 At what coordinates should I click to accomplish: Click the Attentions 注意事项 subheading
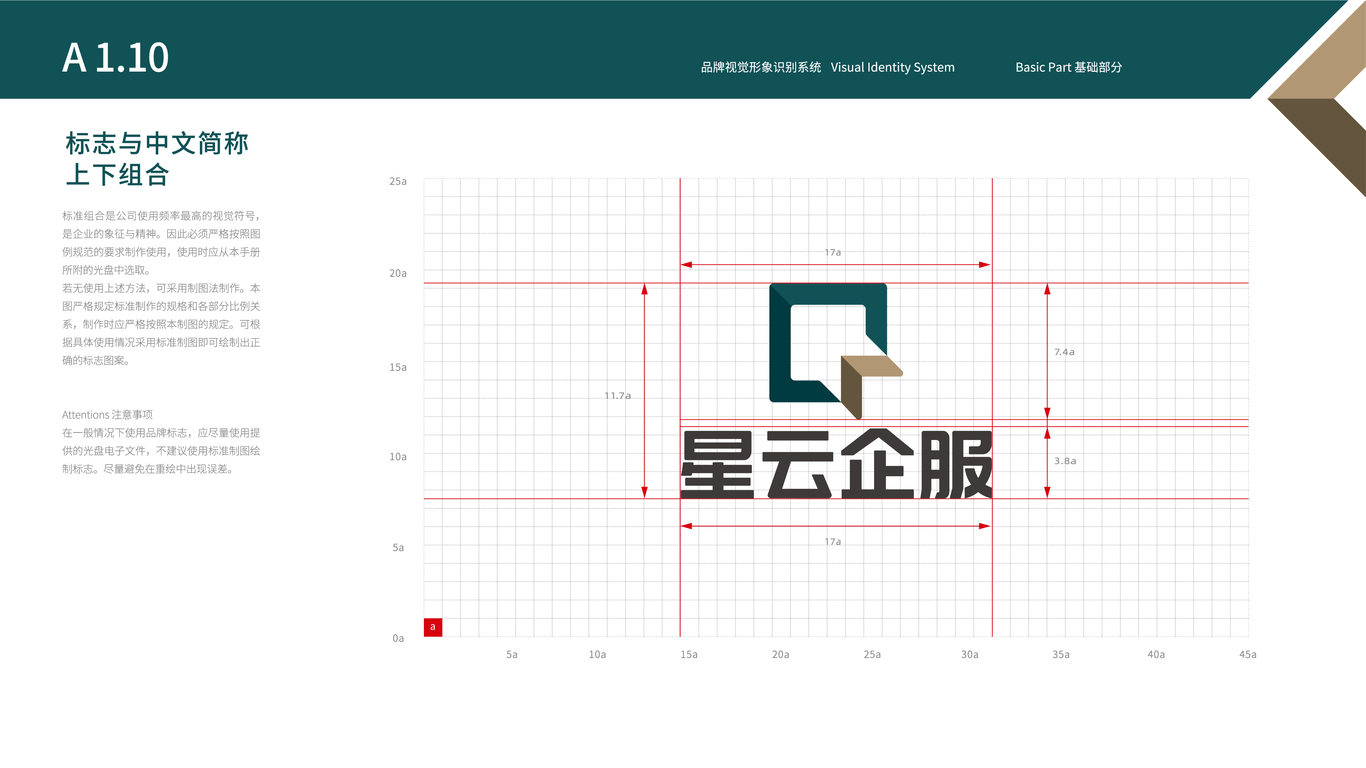(107, 414)
